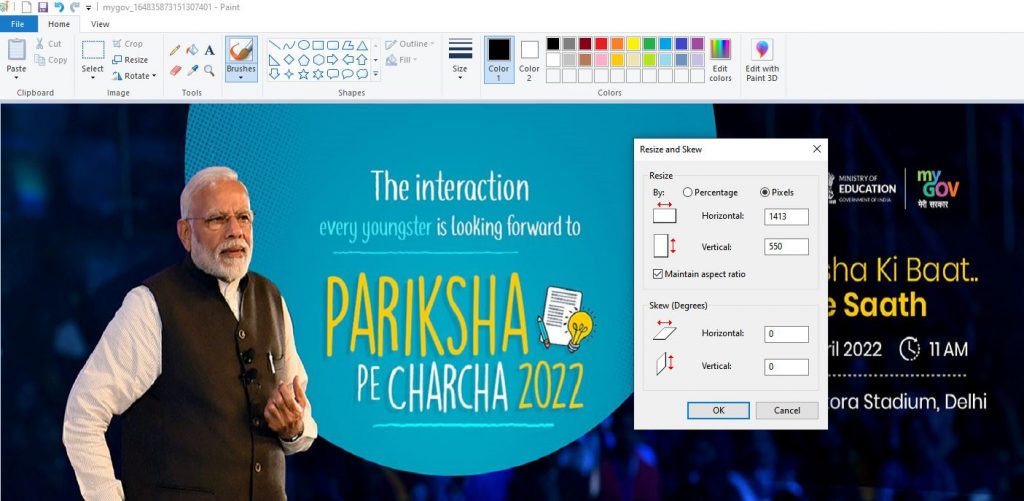Click the Paste clipboard icon
The width and height of the screenshot is (1024, 501).
(x=16, y=50)
